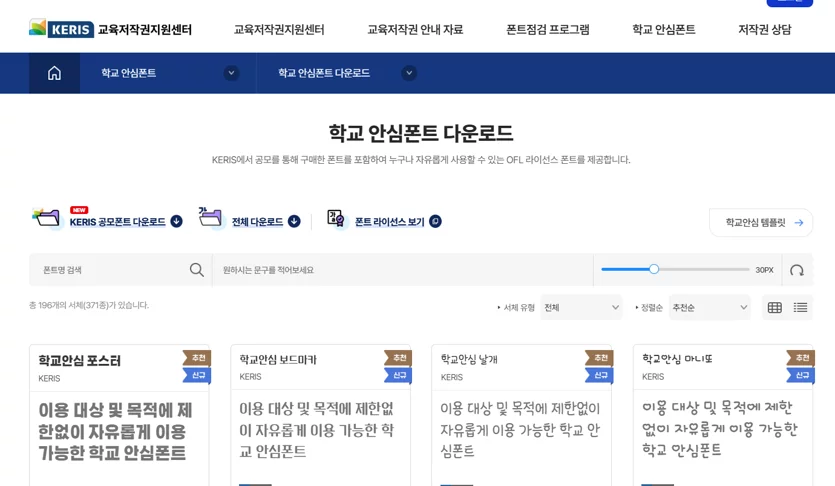The image size is (835, 486).
Task: Switch to grid view layout
Action: [x=775, y=307]
